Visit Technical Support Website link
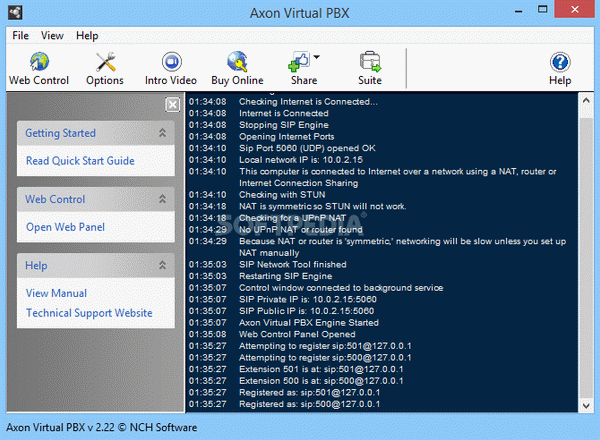Screen dimensions: 600x440 point(89,313)
